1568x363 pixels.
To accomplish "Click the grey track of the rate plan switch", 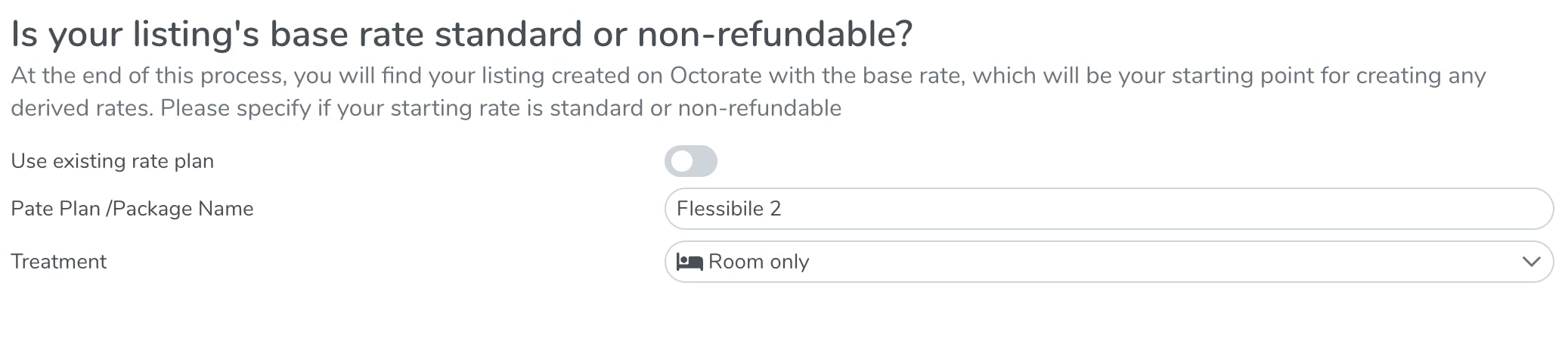I will pyautogui.click(x=705, y=161).
